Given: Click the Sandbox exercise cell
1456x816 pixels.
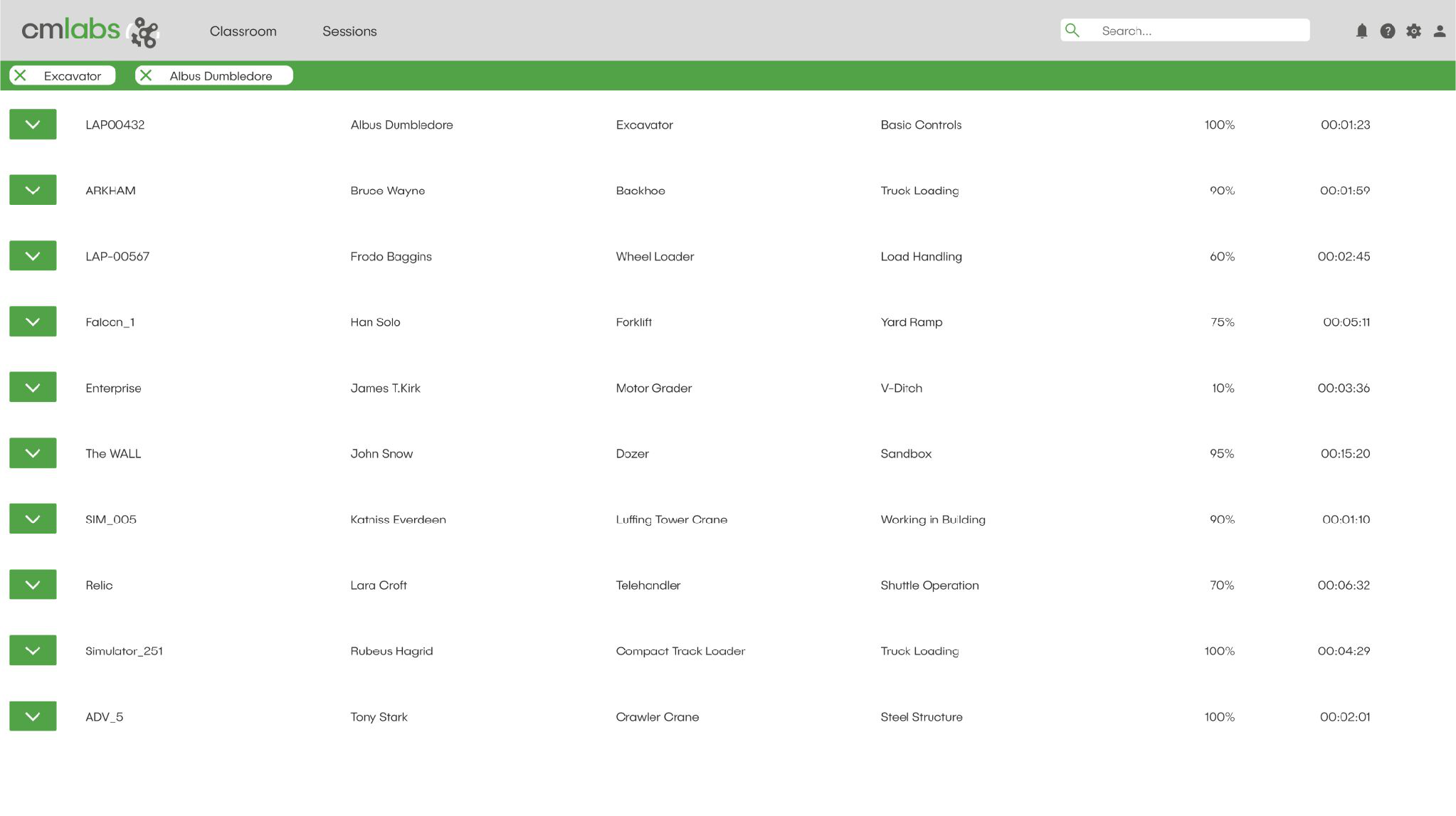Looking at the screenshot, I should 906,453.
